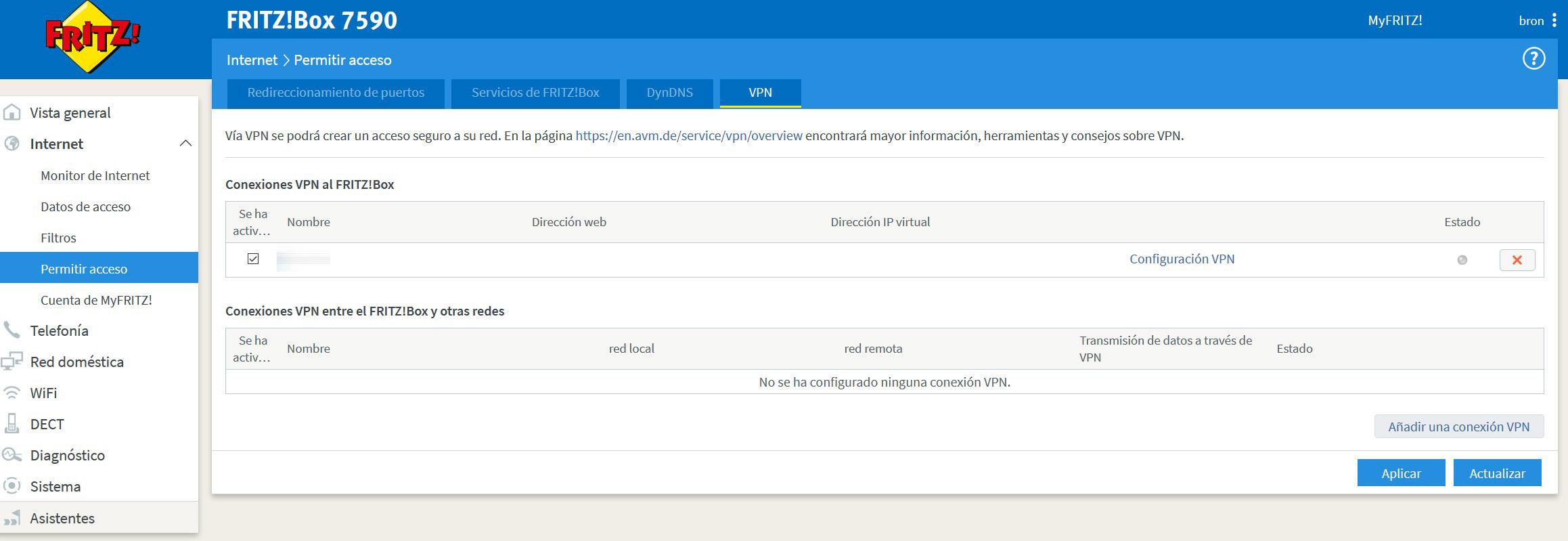Click the Internet menu label

pos(57,144)
